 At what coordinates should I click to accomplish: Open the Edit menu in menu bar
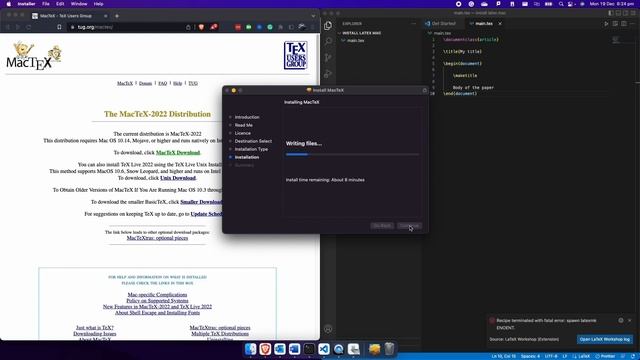click(60, 4)
